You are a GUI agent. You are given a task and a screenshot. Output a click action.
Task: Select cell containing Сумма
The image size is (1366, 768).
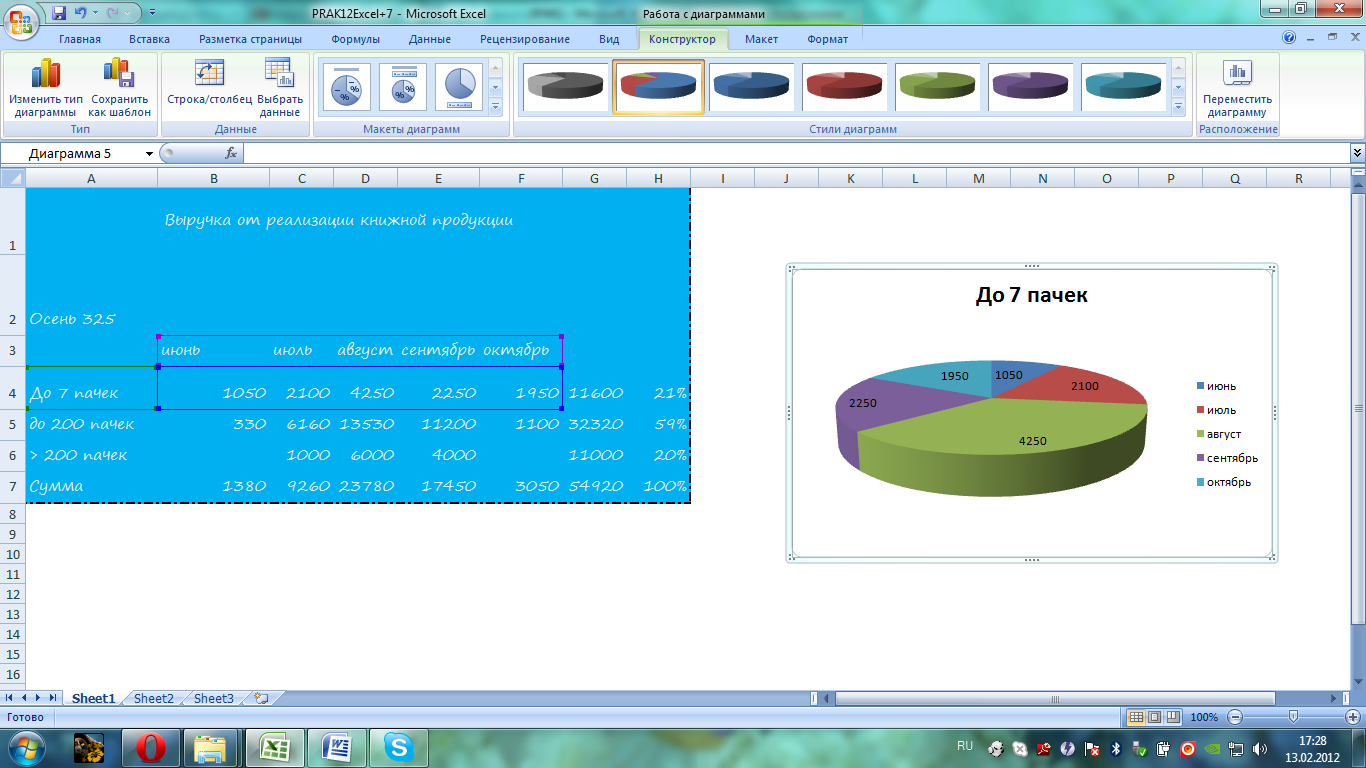coord(91,486)
